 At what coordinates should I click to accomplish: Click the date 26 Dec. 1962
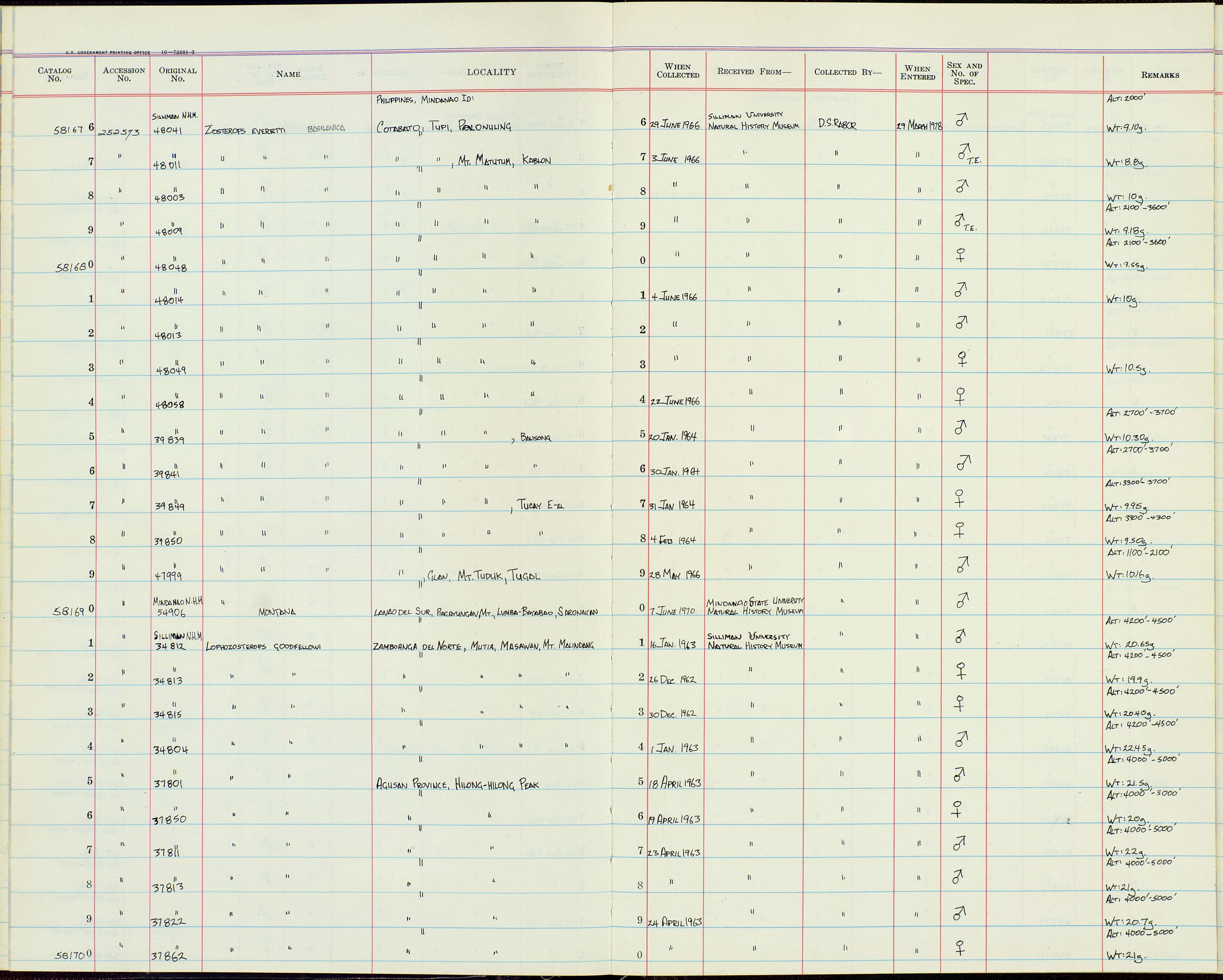coord(673,680)
